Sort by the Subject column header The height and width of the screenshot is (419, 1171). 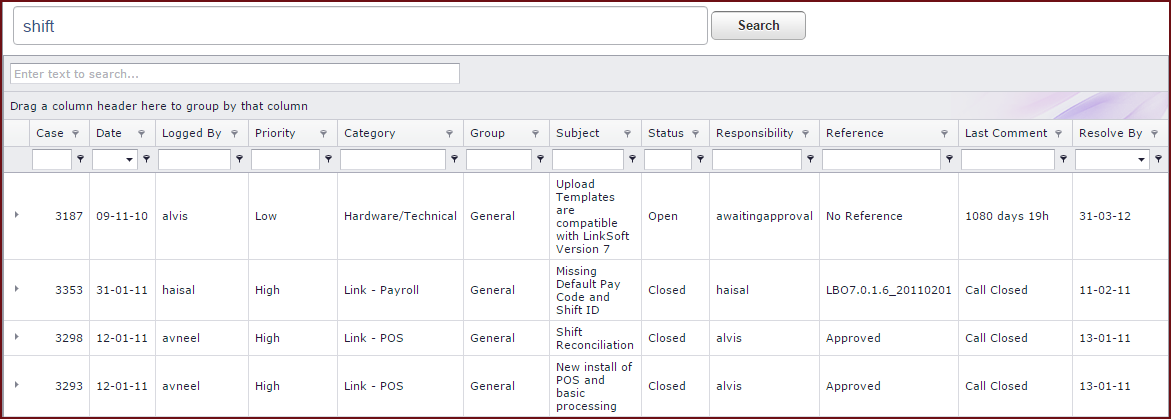(578, 133)
